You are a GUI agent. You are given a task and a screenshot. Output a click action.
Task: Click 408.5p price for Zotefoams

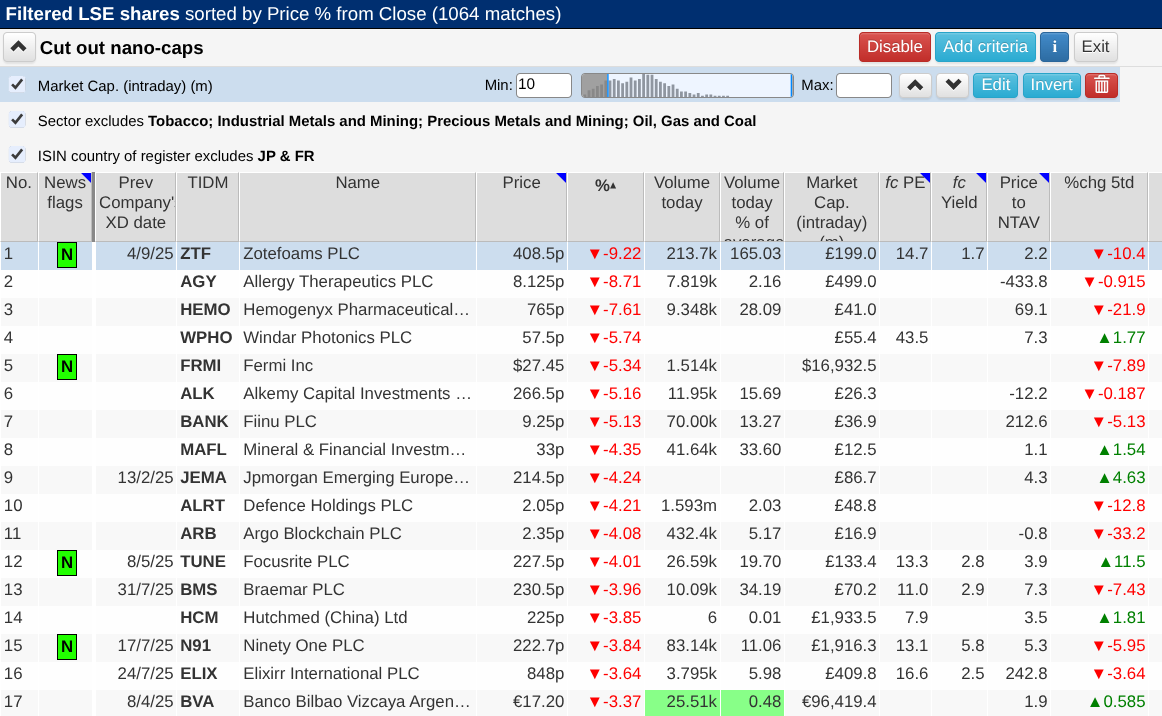(538, 253)
